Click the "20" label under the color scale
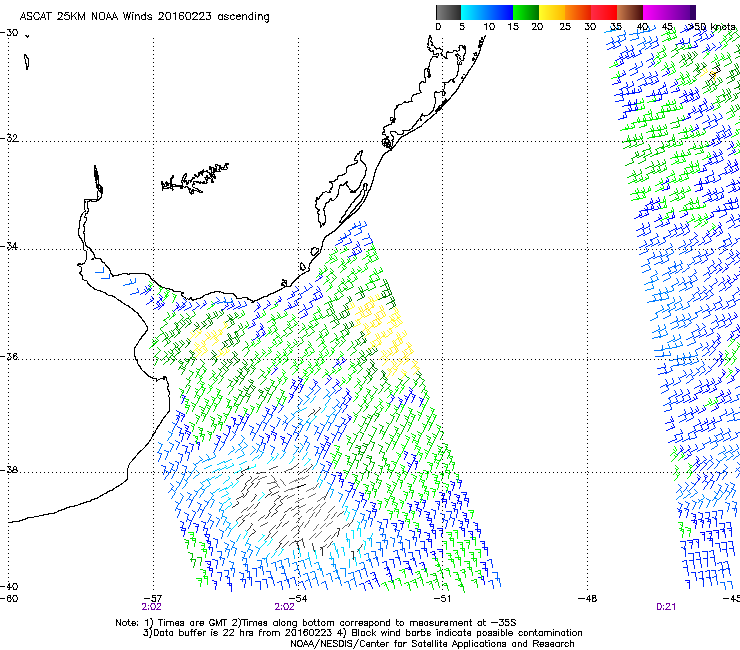This screenshot has height=650, width=740. (538, 27)
